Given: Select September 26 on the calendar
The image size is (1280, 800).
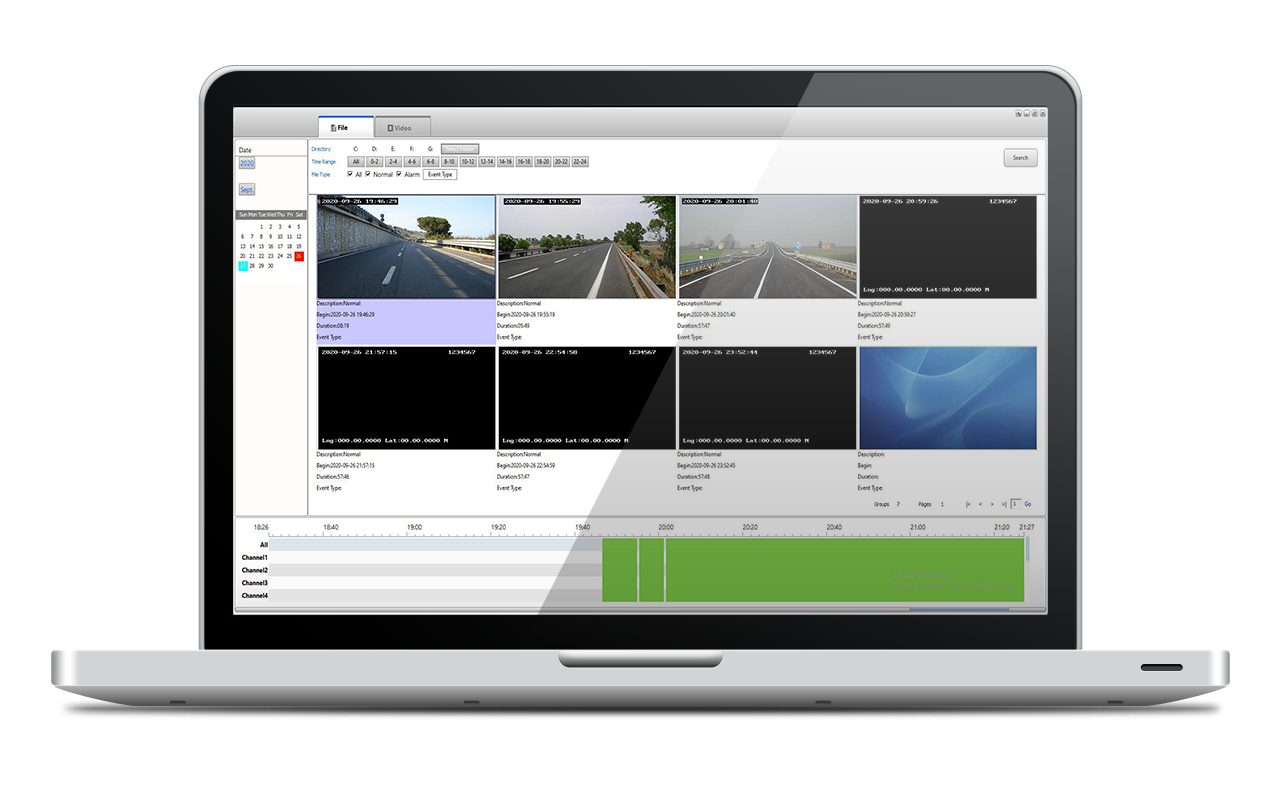Looking at the screenshot, I should [x=298, y=256].
